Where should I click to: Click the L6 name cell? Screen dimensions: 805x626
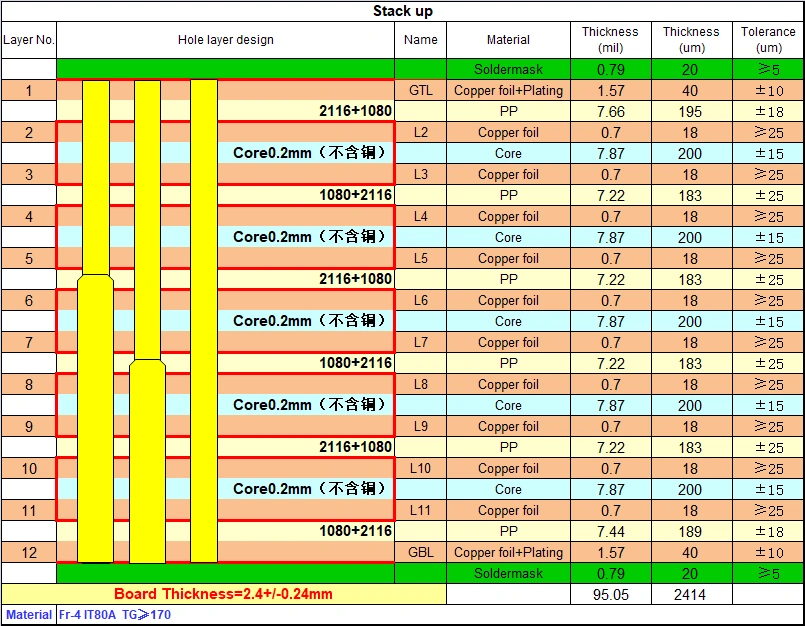click(x=420, y=300)
